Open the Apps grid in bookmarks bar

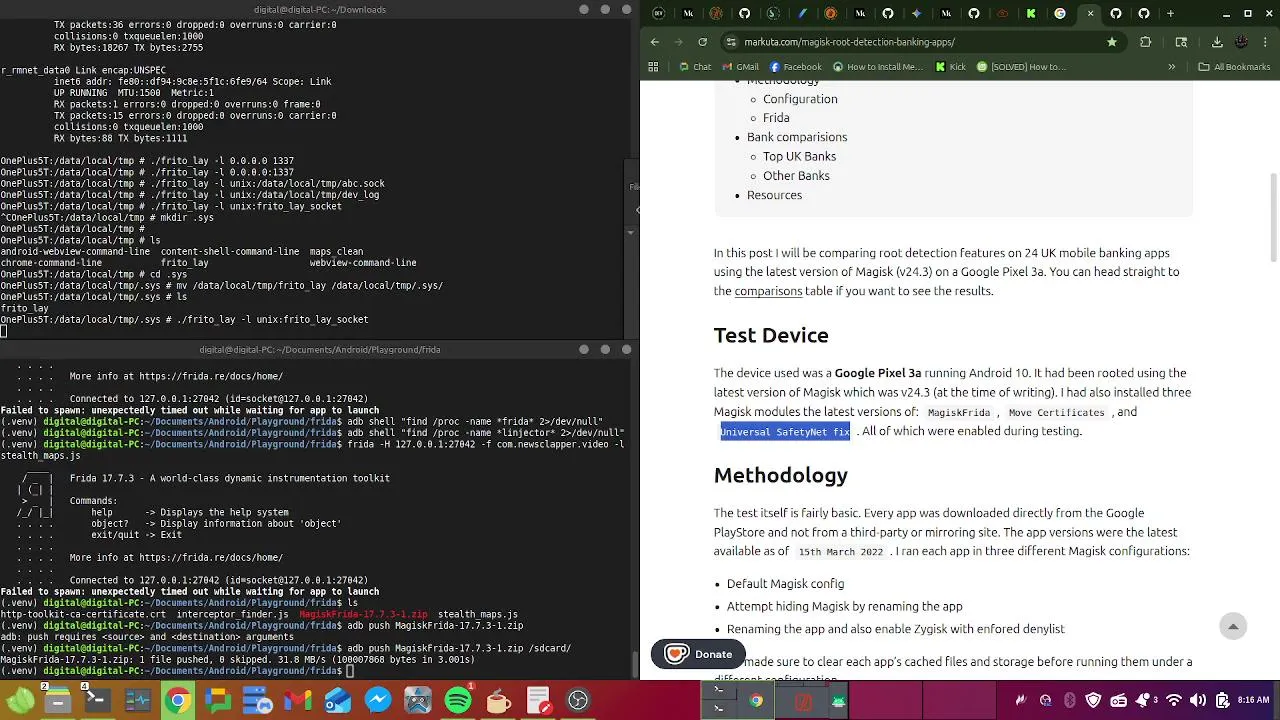tap(653, 67)
